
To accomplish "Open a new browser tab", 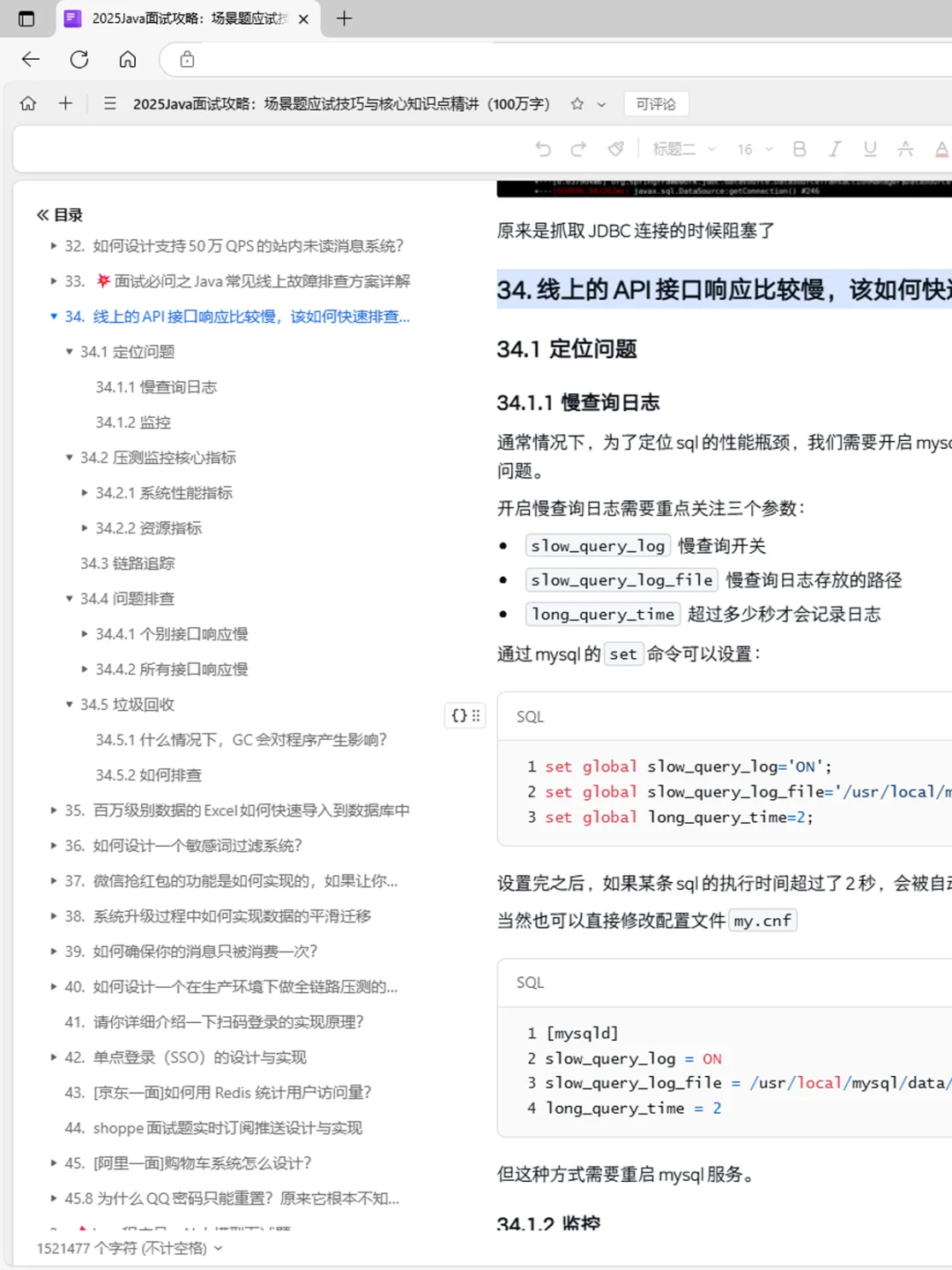I will coord(344,19).
